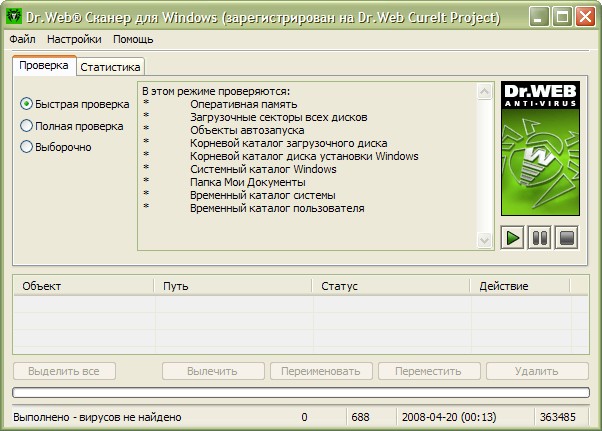The height and width of the screenshot is (431, 602).
Task: Switch to the Проверка tab
Action: (44, 65)
